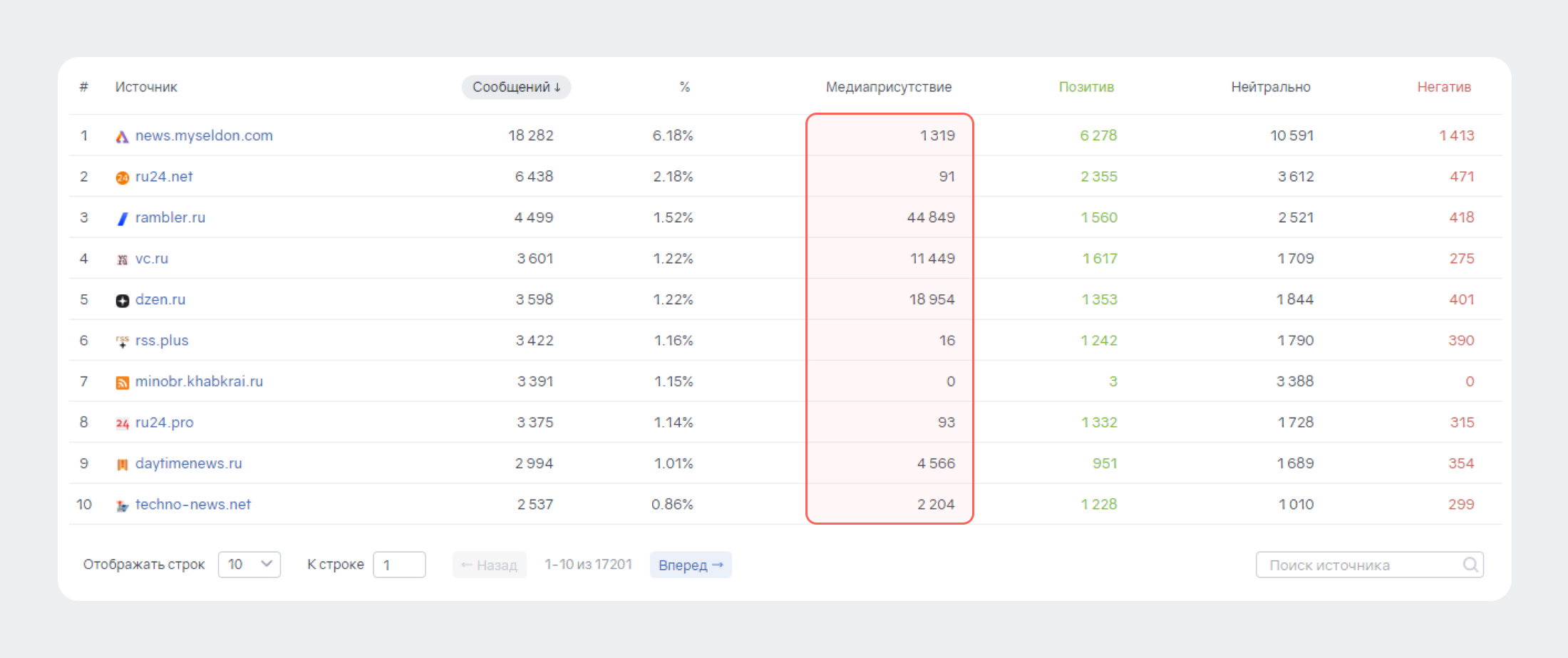Click percentage value 2.18%

674,176
